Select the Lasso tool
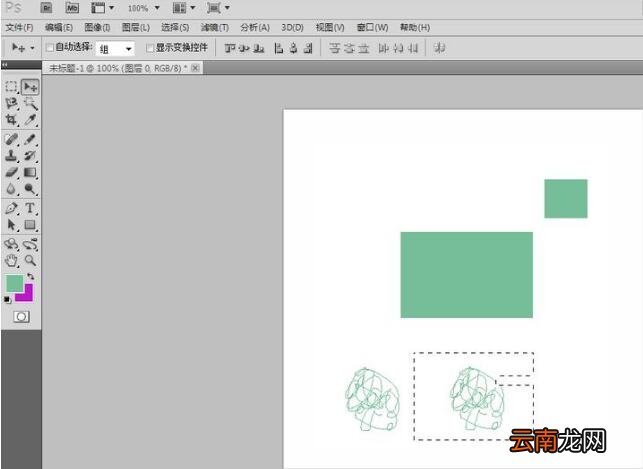This screenshot has width=643, height=469. (11, 103)
